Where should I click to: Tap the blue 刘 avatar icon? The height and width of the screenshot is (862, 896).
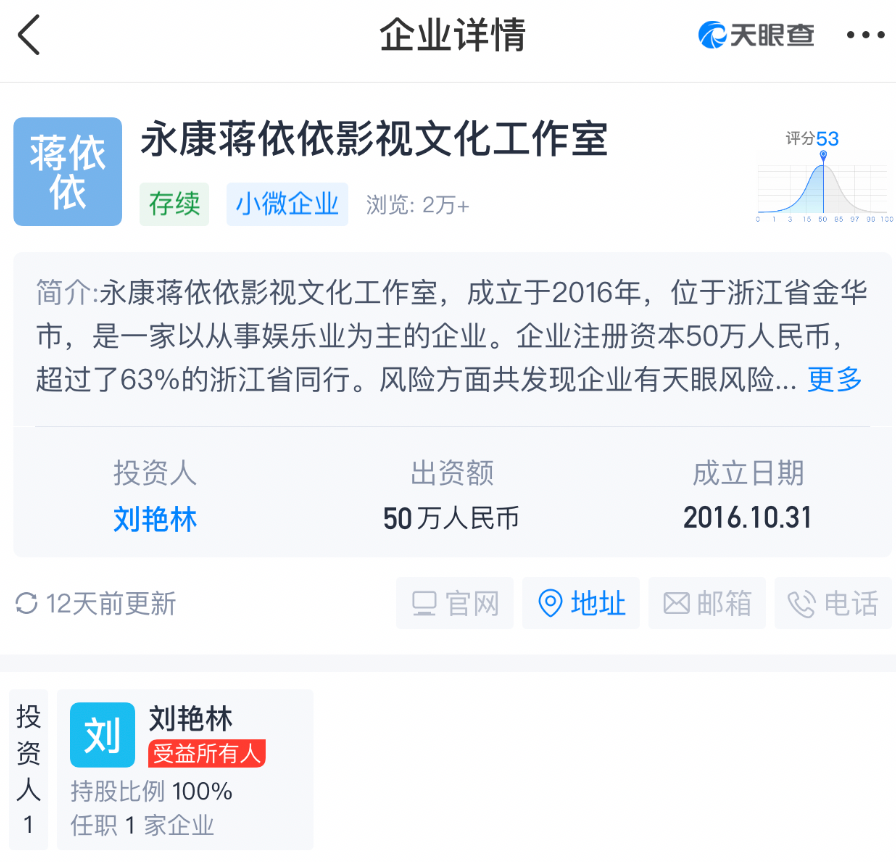coord(102,735)
